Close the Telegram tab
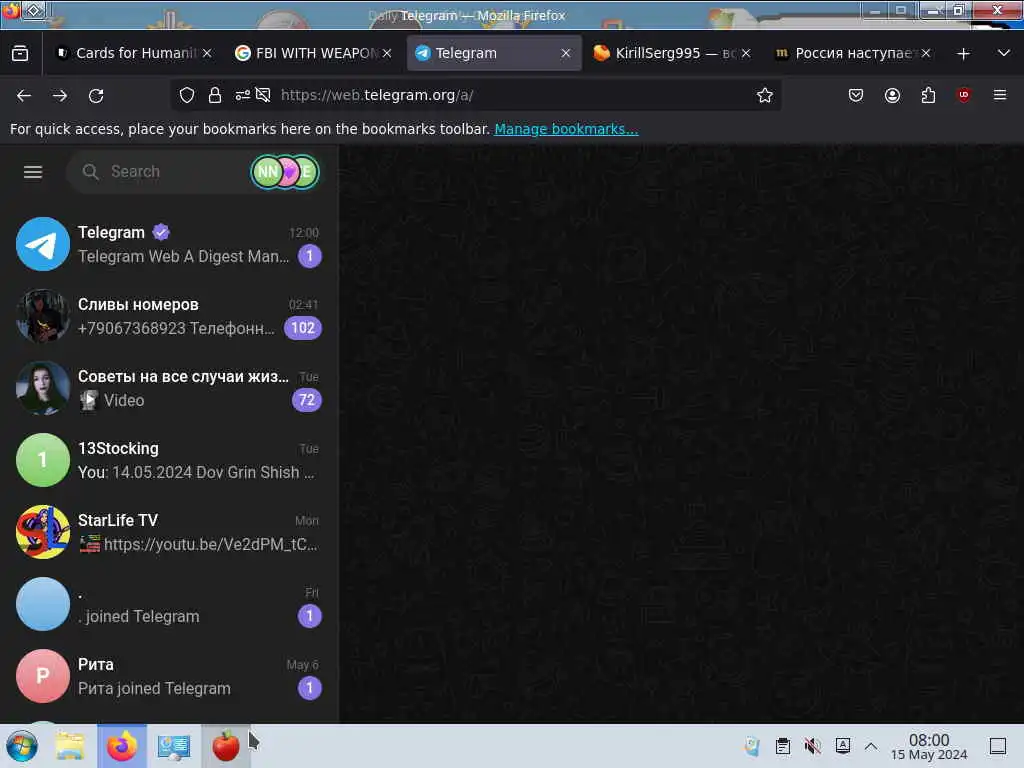 [566, 53]
